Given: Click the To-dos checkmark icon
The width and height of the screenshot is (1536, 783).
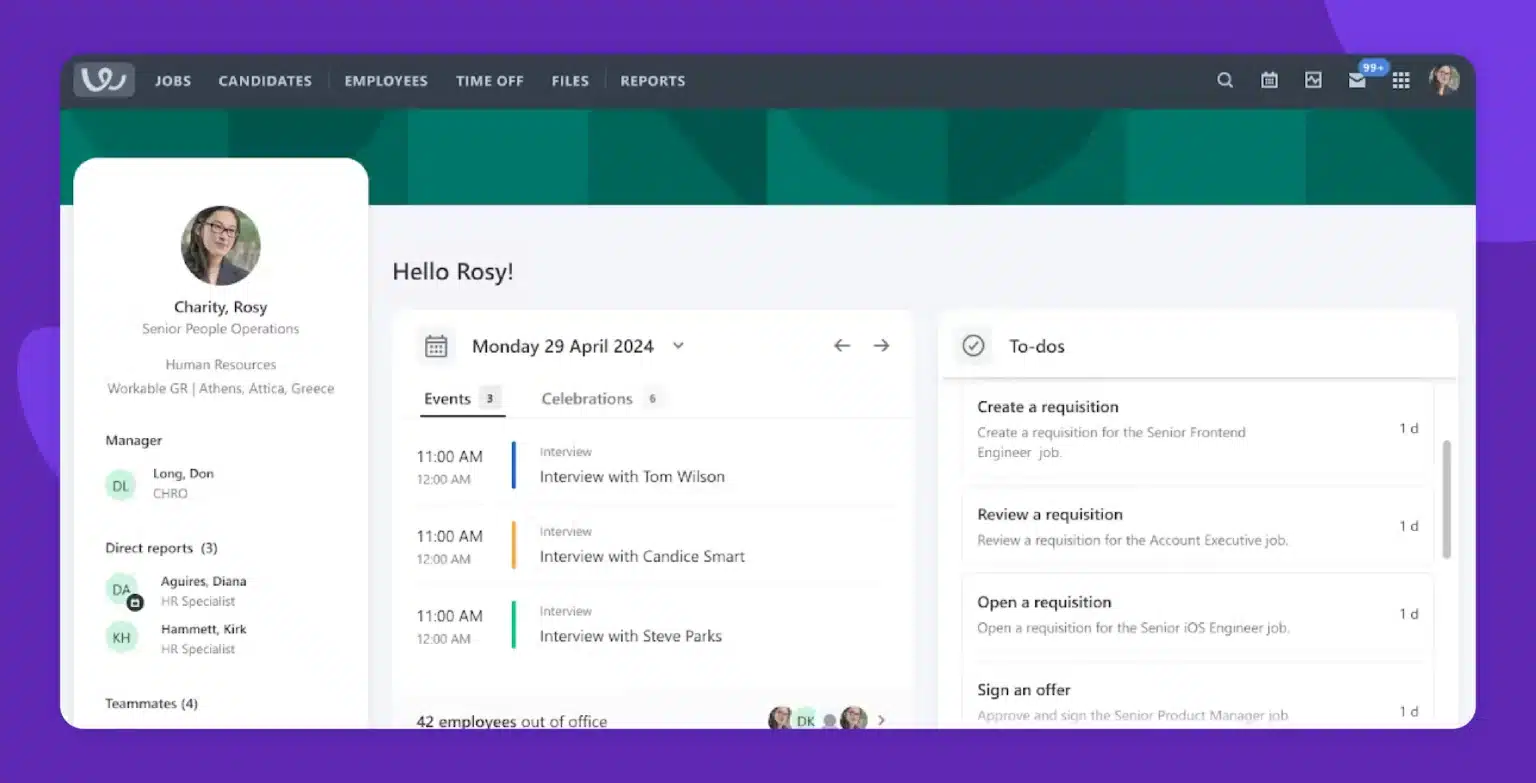Looking at the screenshot, I should click(973, 346).
